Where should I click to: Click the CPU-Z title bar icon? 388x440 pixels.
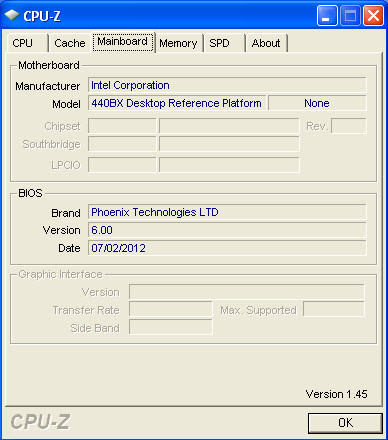(x=12, y=15)
